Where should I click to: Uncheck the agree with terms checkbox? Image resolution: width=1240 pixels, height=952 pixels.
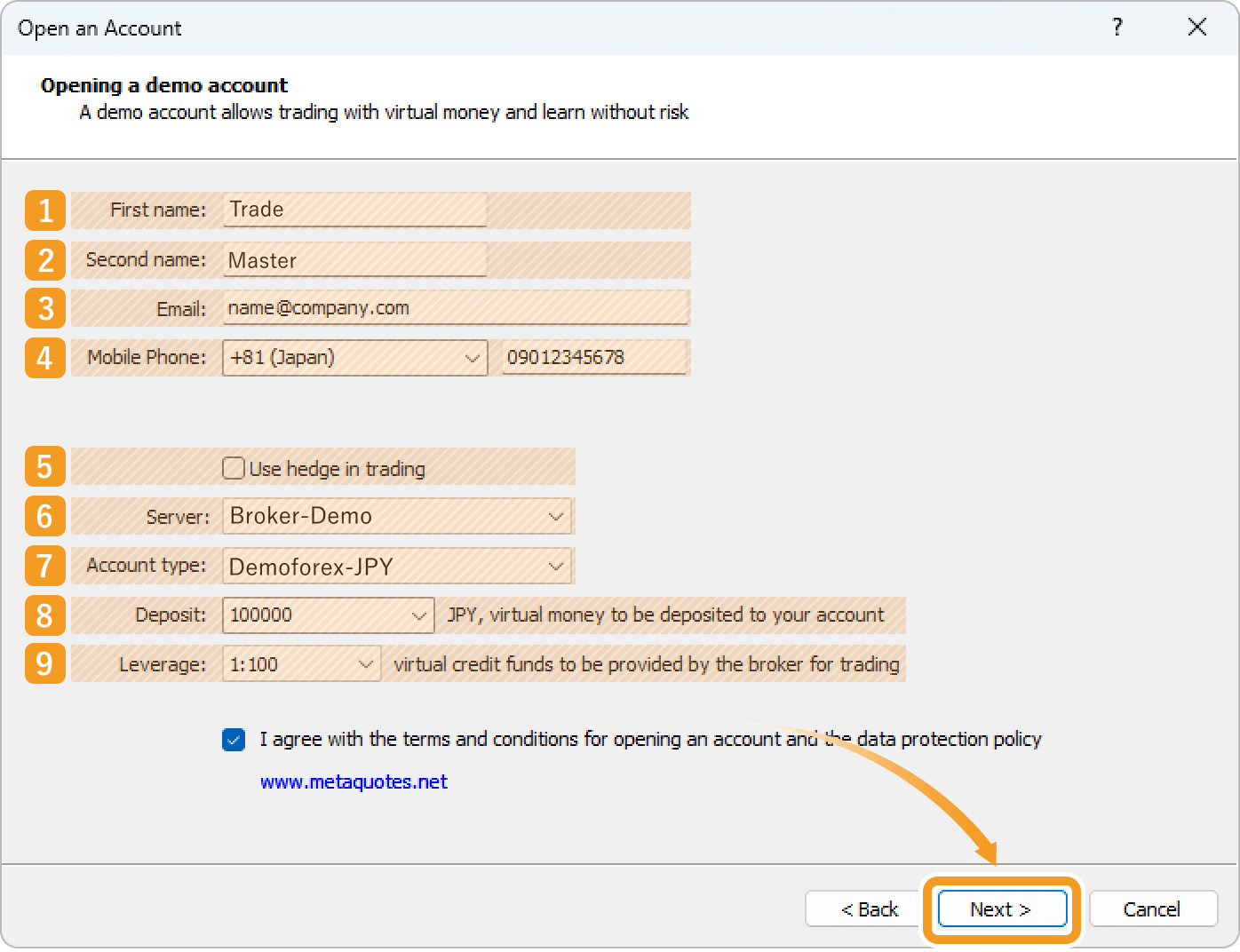pos(234,739)
